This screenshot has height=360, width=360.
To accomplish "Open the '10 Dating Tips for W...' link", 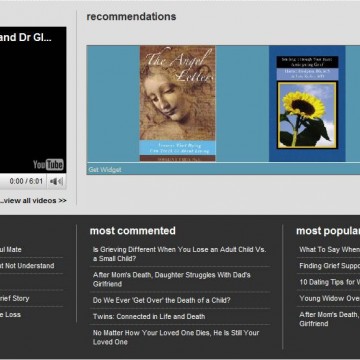I will click(329, 282).
